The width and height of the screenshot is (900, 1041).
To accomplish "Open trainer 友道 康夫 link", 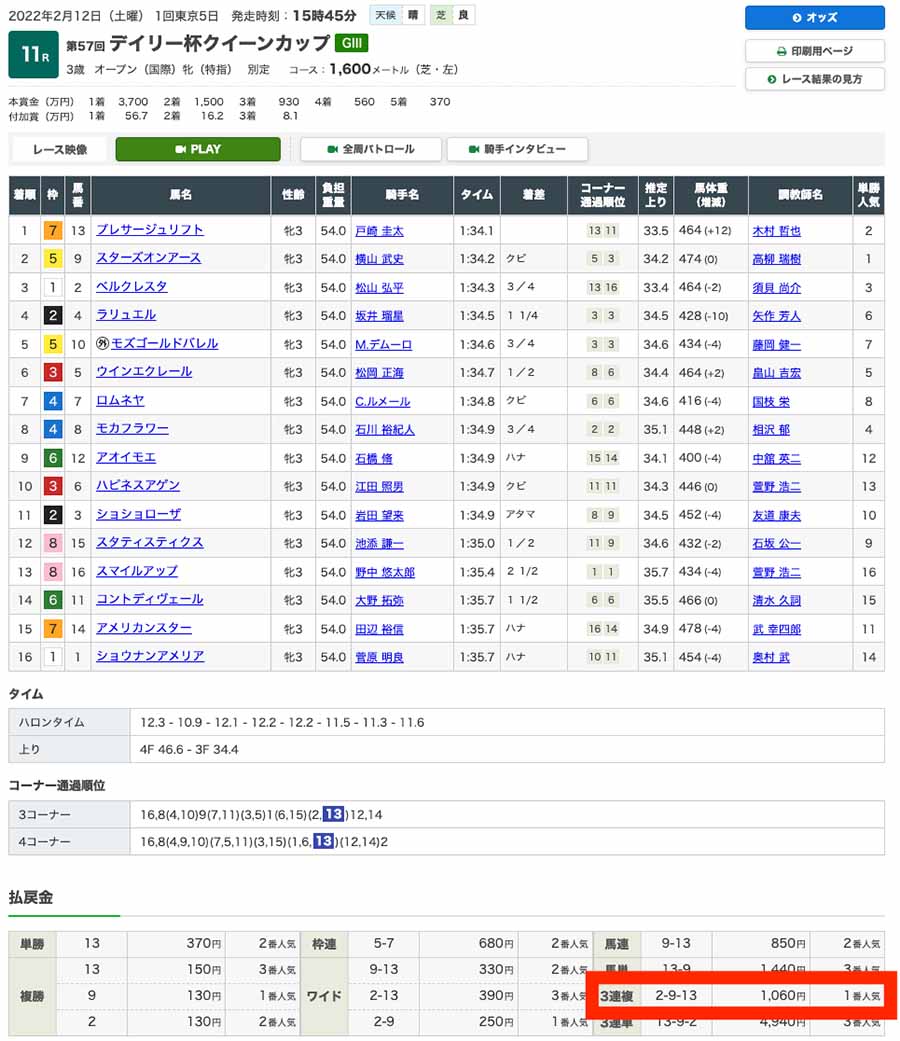I will [x=777, y=515].
